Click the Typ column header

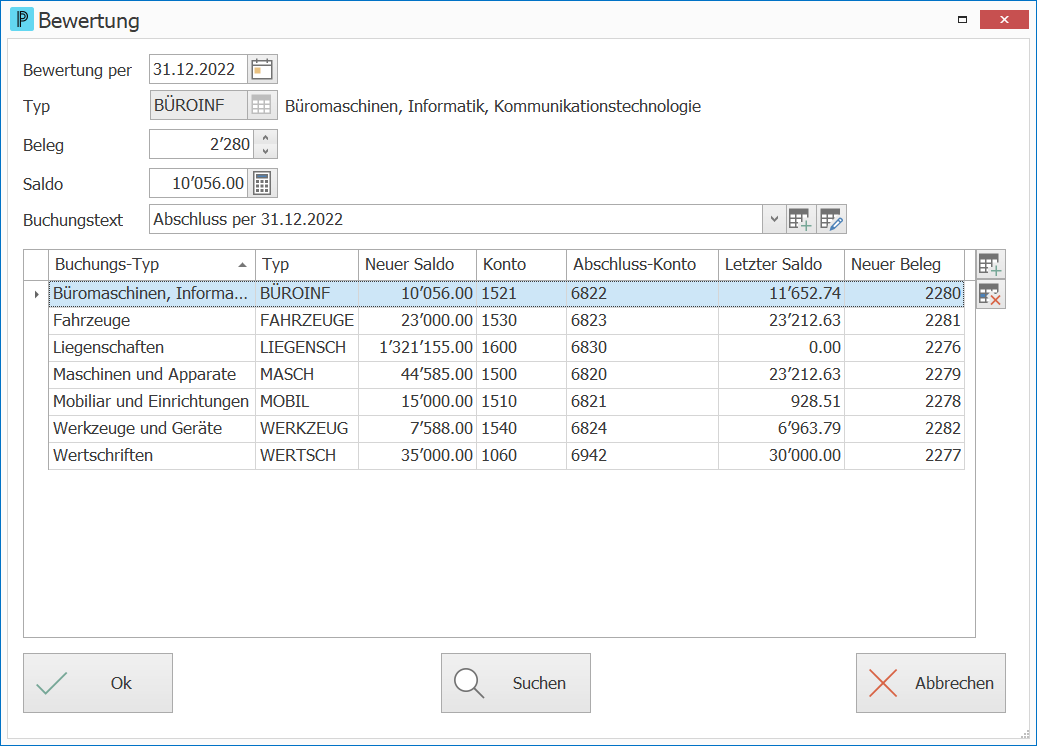[307, 265]
